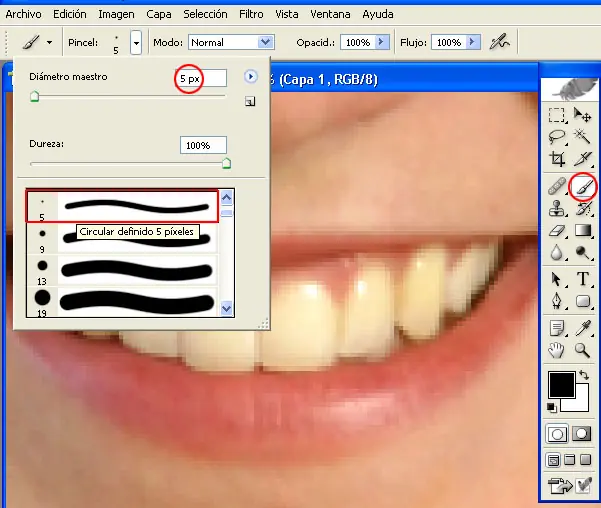This screenshot has width=601, height=508.
Task: Open the Filtro menu
Action: point(251,15)
